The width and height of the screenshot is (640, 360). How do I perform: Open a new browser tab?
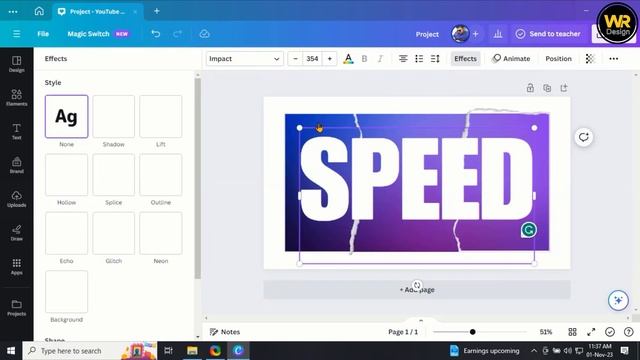coord(157,11)
